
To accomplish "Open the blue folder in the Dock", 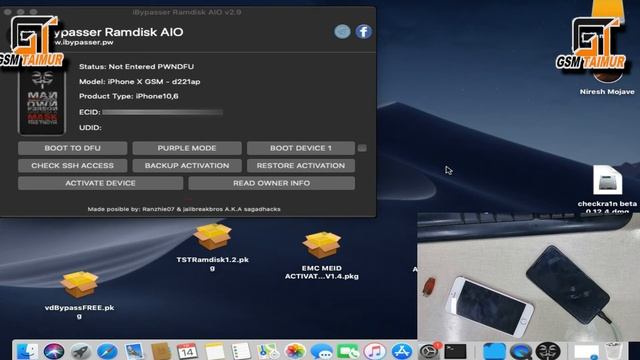I will click(x=494, y=351).
